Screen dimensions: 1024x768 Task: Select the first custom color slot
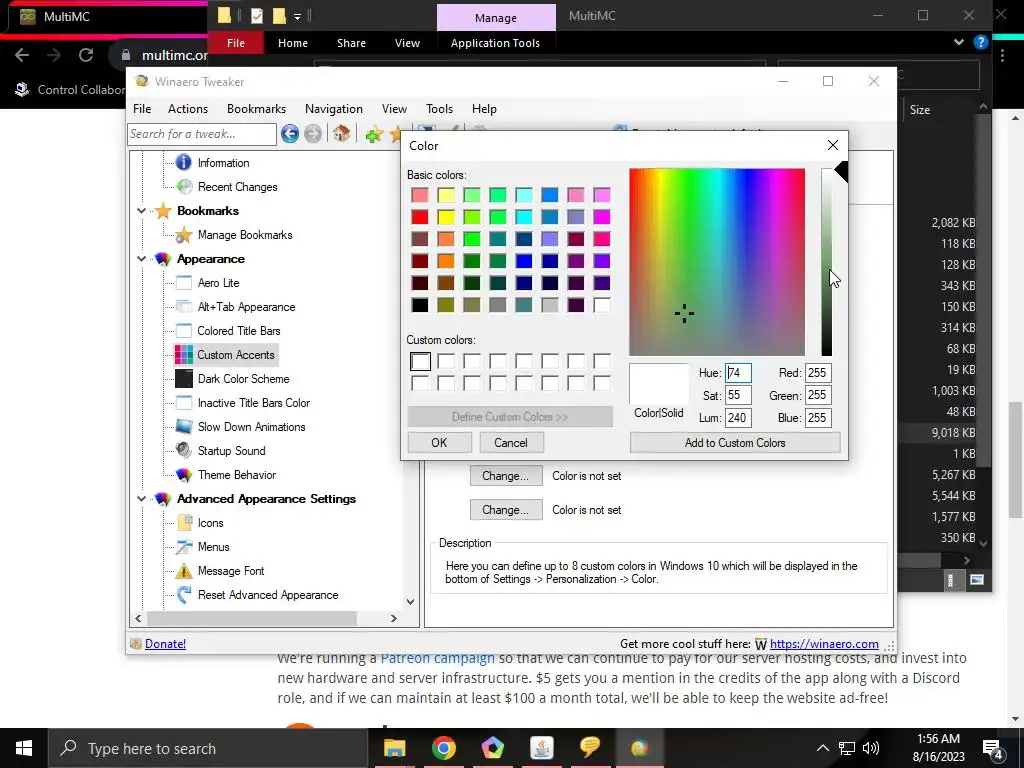(x=420, y=361)
